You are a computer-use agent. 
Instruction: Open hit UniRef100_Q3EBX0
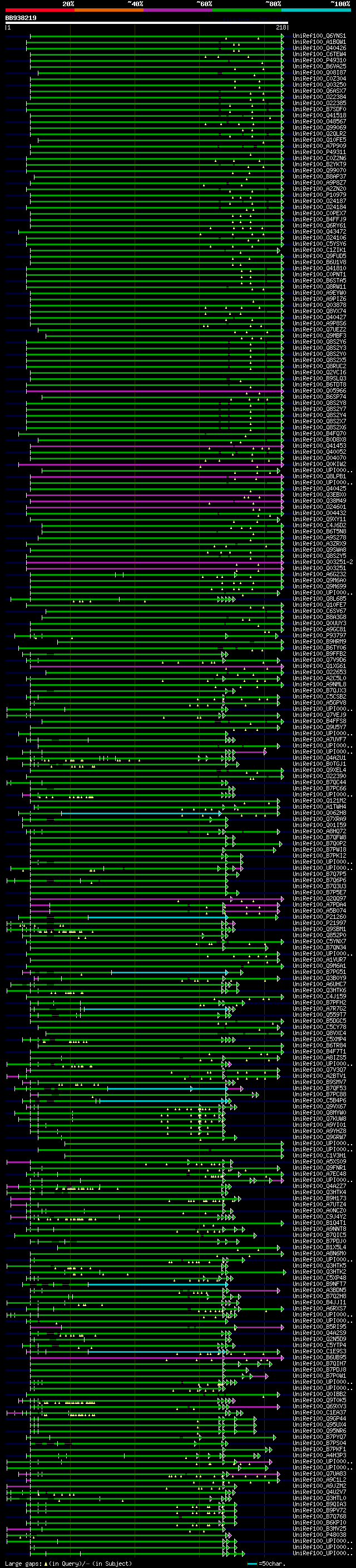click(x=319, y=495)
